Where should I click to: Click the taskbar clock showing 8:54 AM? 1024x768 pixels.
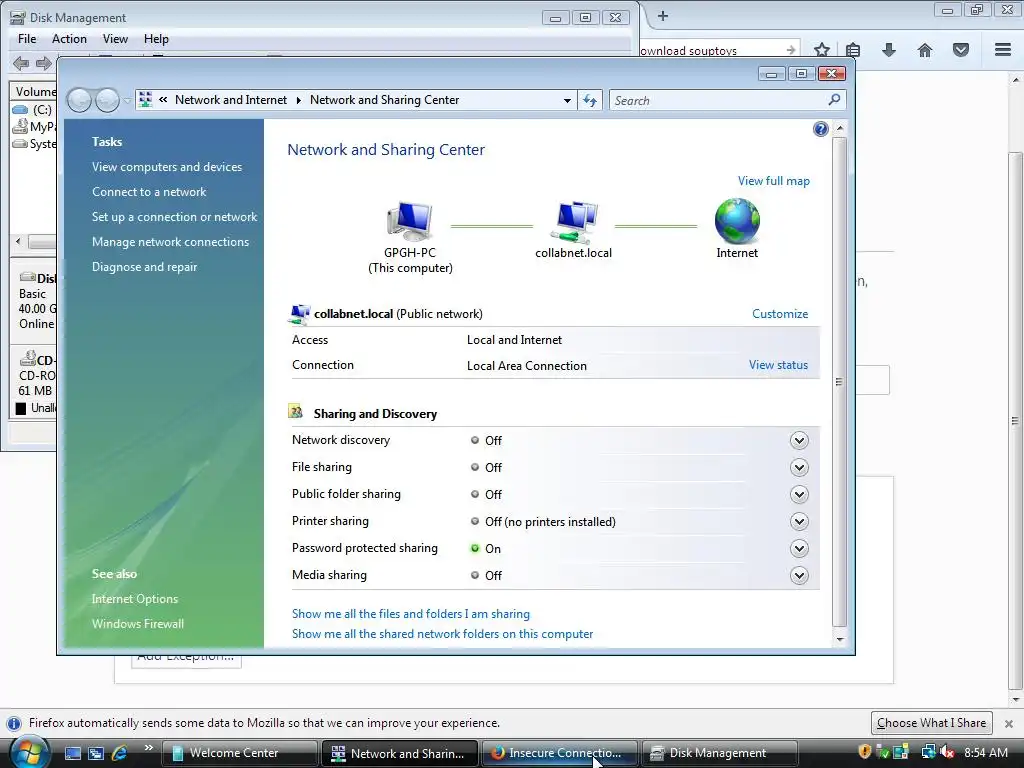click(x=985, y=752)
